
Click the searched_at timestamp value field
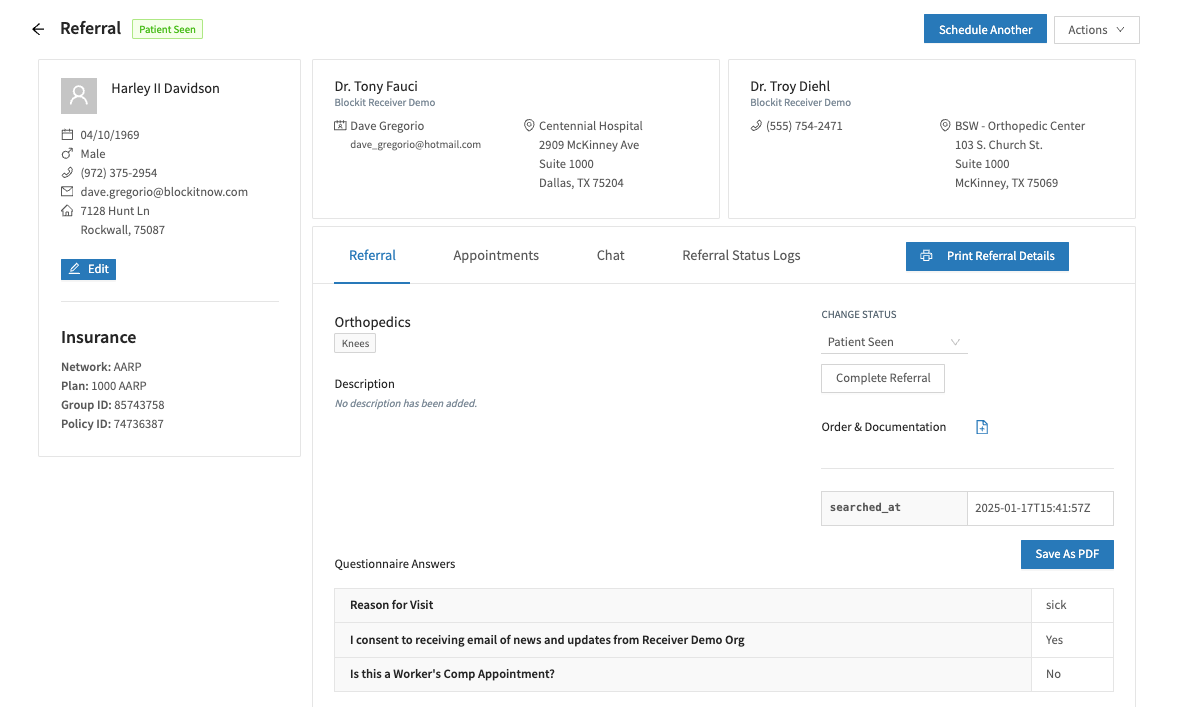1040,509
